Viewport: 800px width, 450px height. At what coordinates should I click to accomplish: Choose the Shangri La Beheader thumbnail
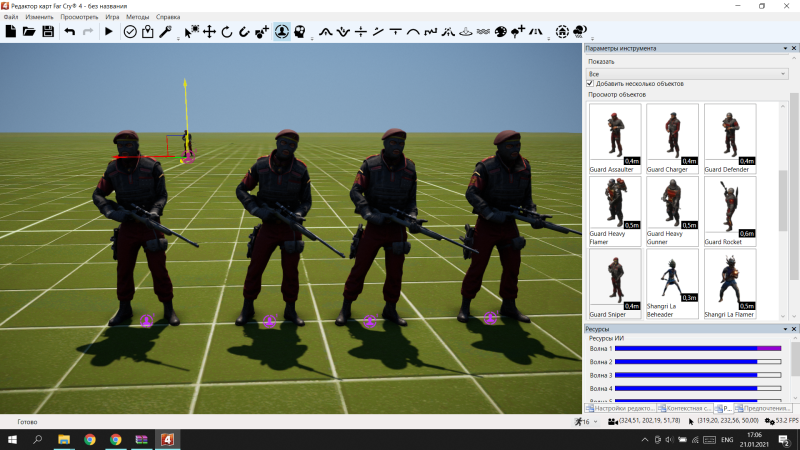point(672,284)
